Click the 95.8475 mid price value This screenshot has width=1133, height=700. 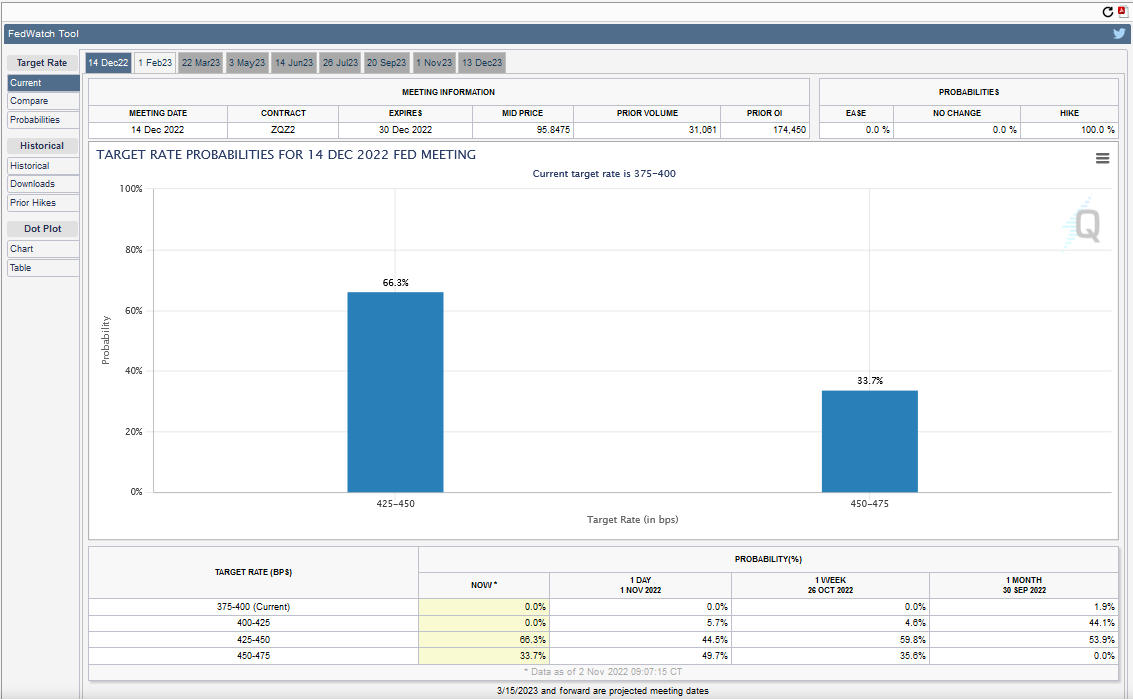[x=553, y=130]
